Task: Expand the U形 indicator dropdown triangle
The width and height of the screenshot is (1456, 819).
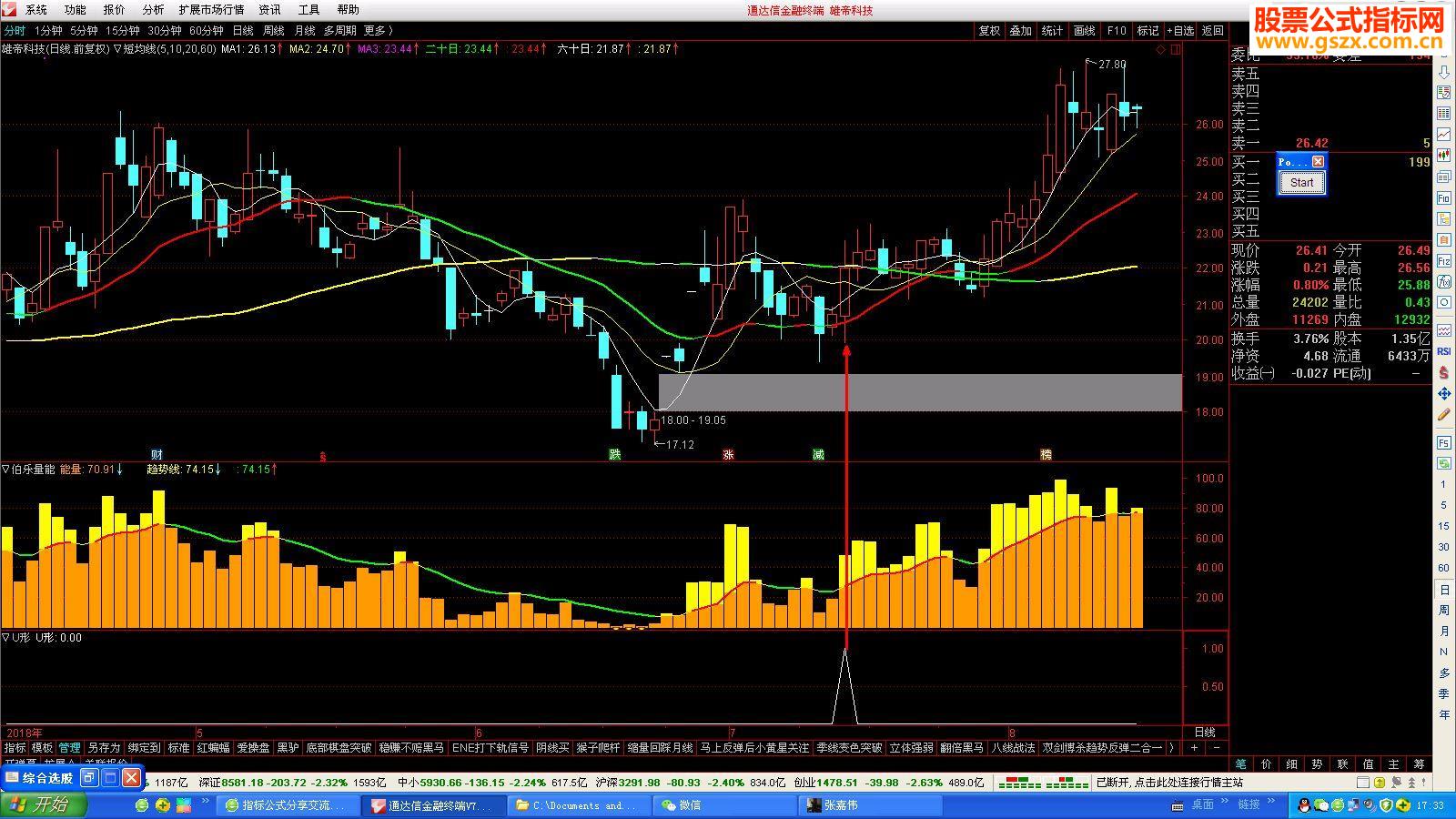Action: pos(5,638)
